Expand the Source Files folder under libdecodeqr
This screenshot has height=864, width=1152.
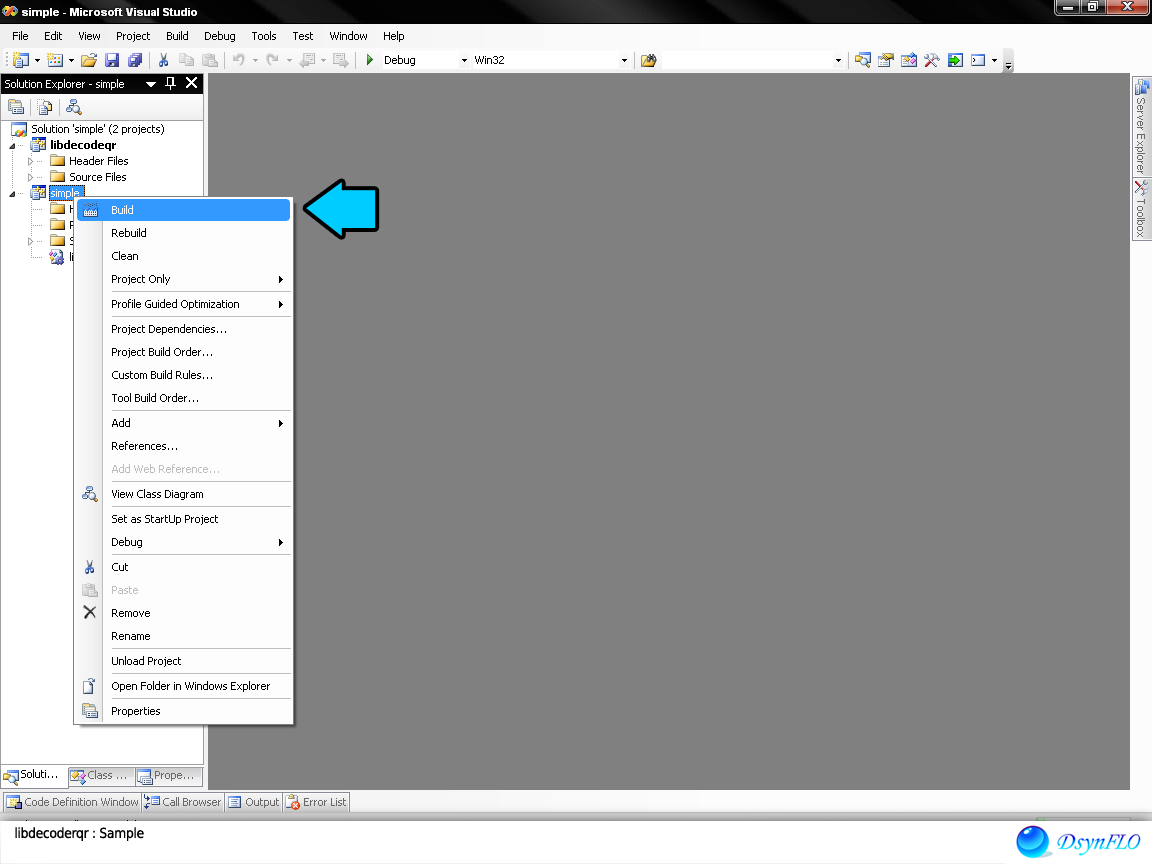point(30,177)
